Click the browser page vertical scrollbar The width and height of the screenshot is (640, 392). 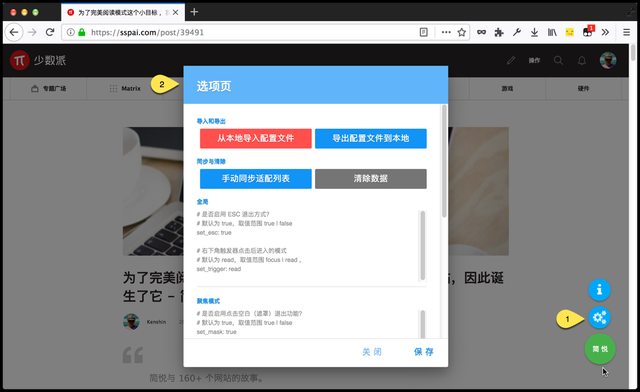coord(633,53)
